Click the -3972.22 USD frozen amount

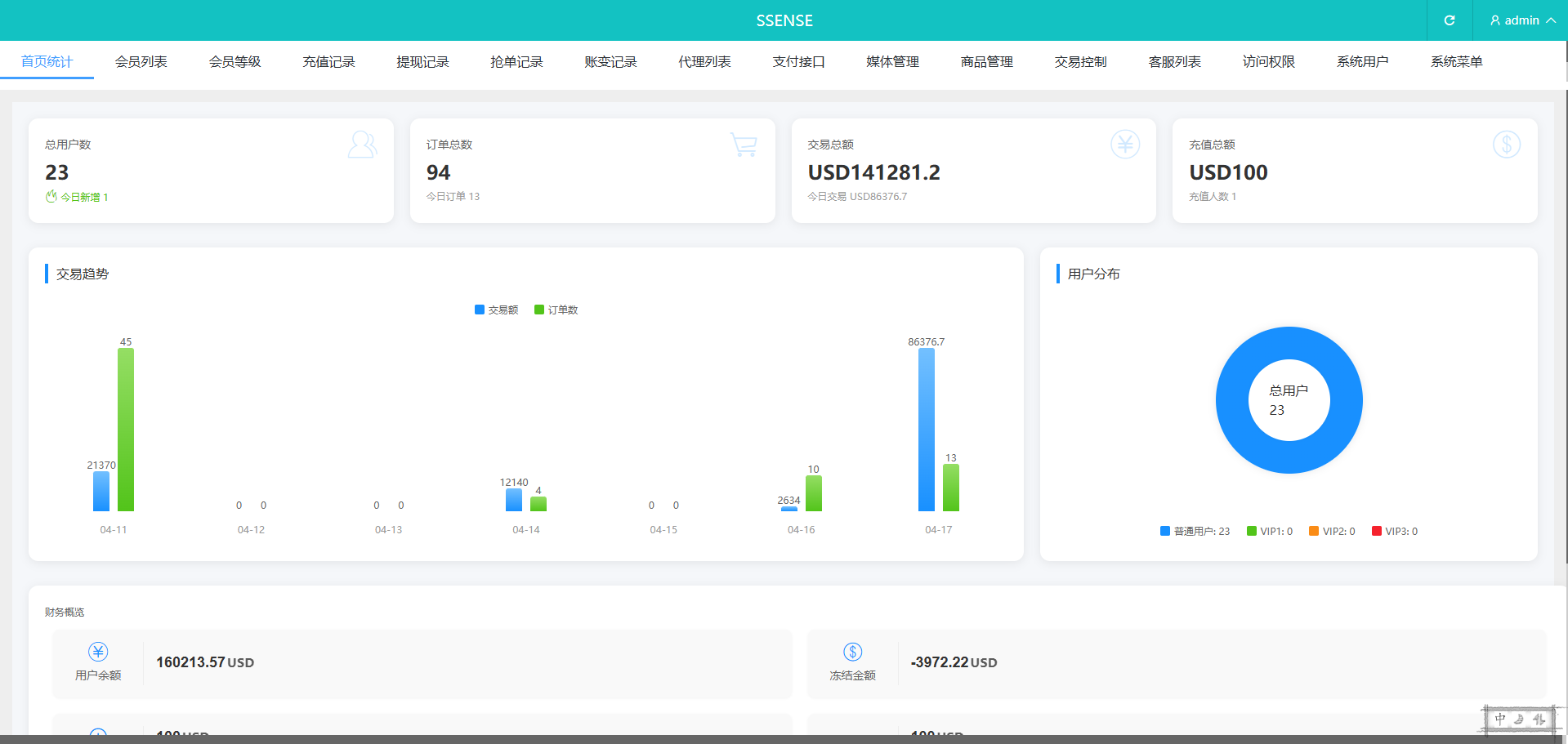tap(954, 662)
